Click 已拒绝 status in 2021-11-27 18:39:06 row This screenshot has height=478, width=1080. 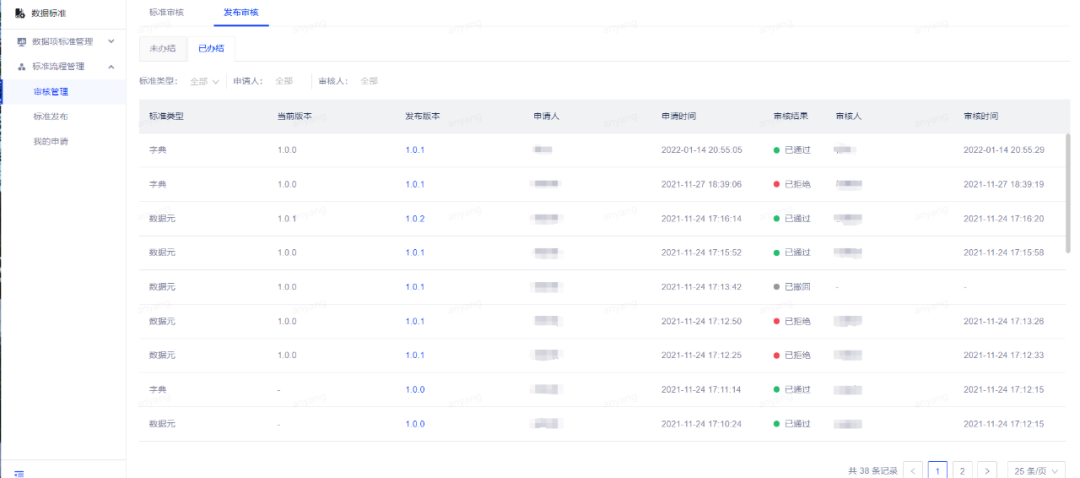click(798, 184)
